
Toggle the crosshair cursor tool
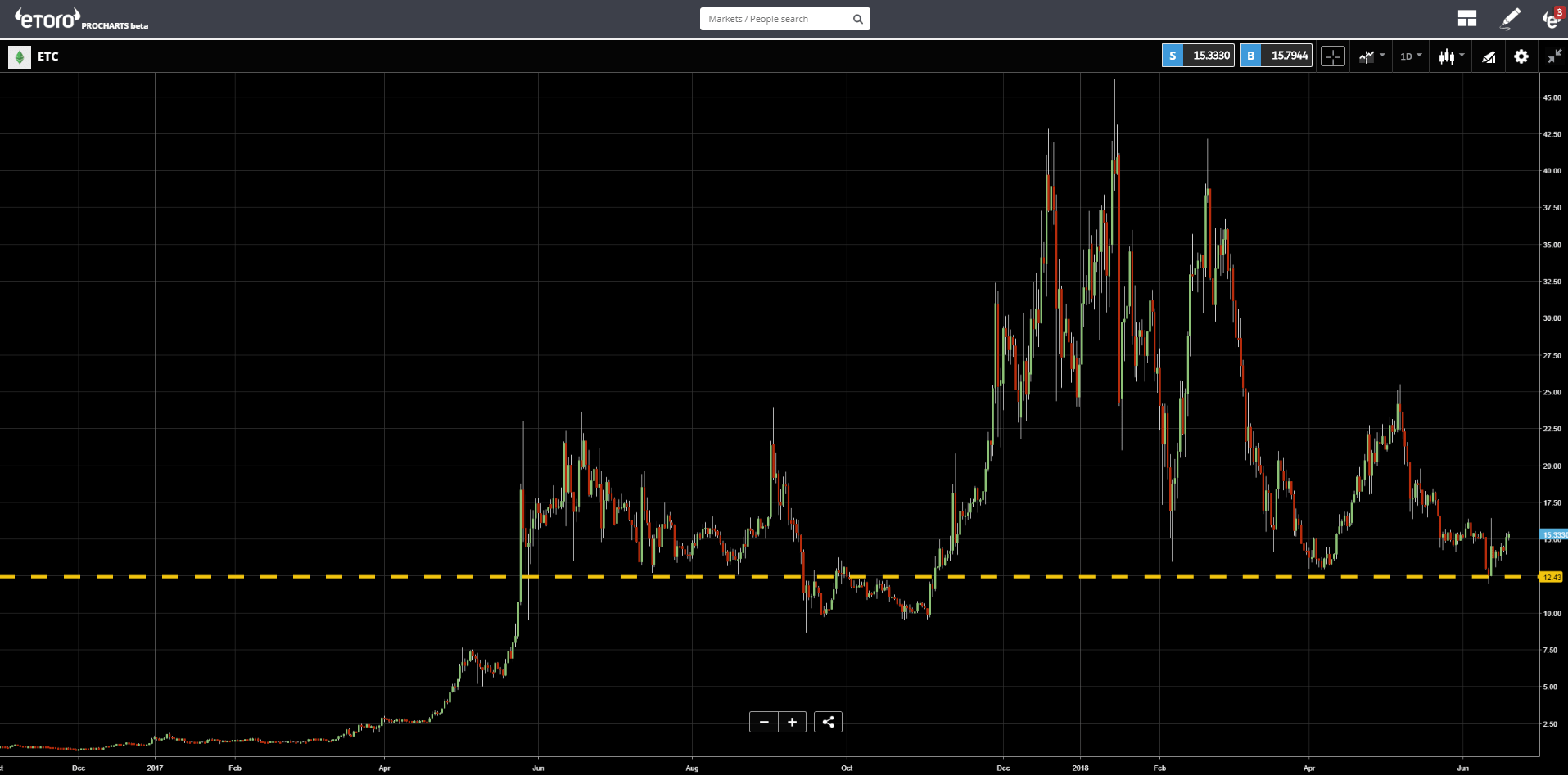(1332, 56)
